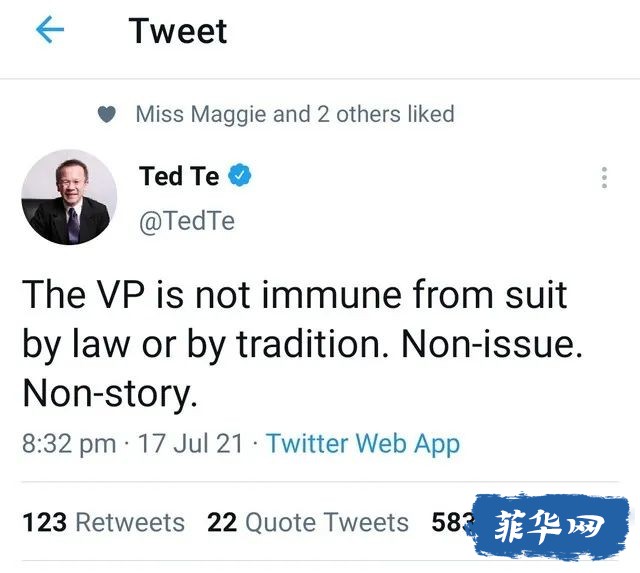
Task: Tap the 8:32 pm timestamp
Action: coord(69,444)
